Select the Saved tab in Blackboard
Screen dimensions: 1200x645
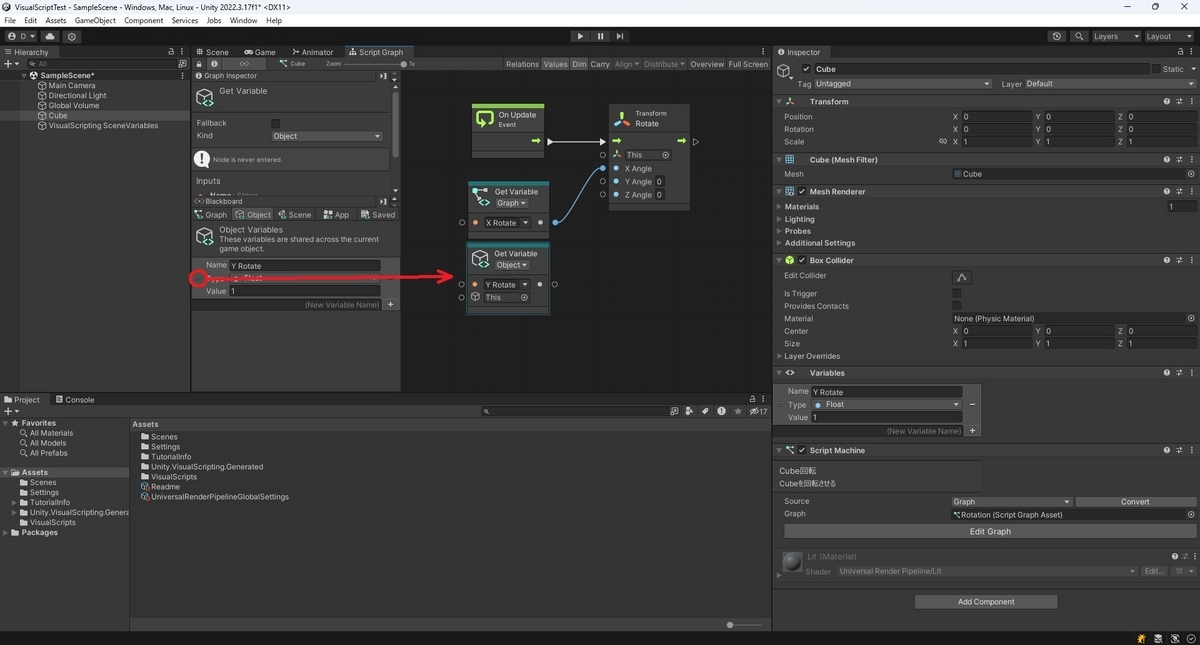pos(378,214)
